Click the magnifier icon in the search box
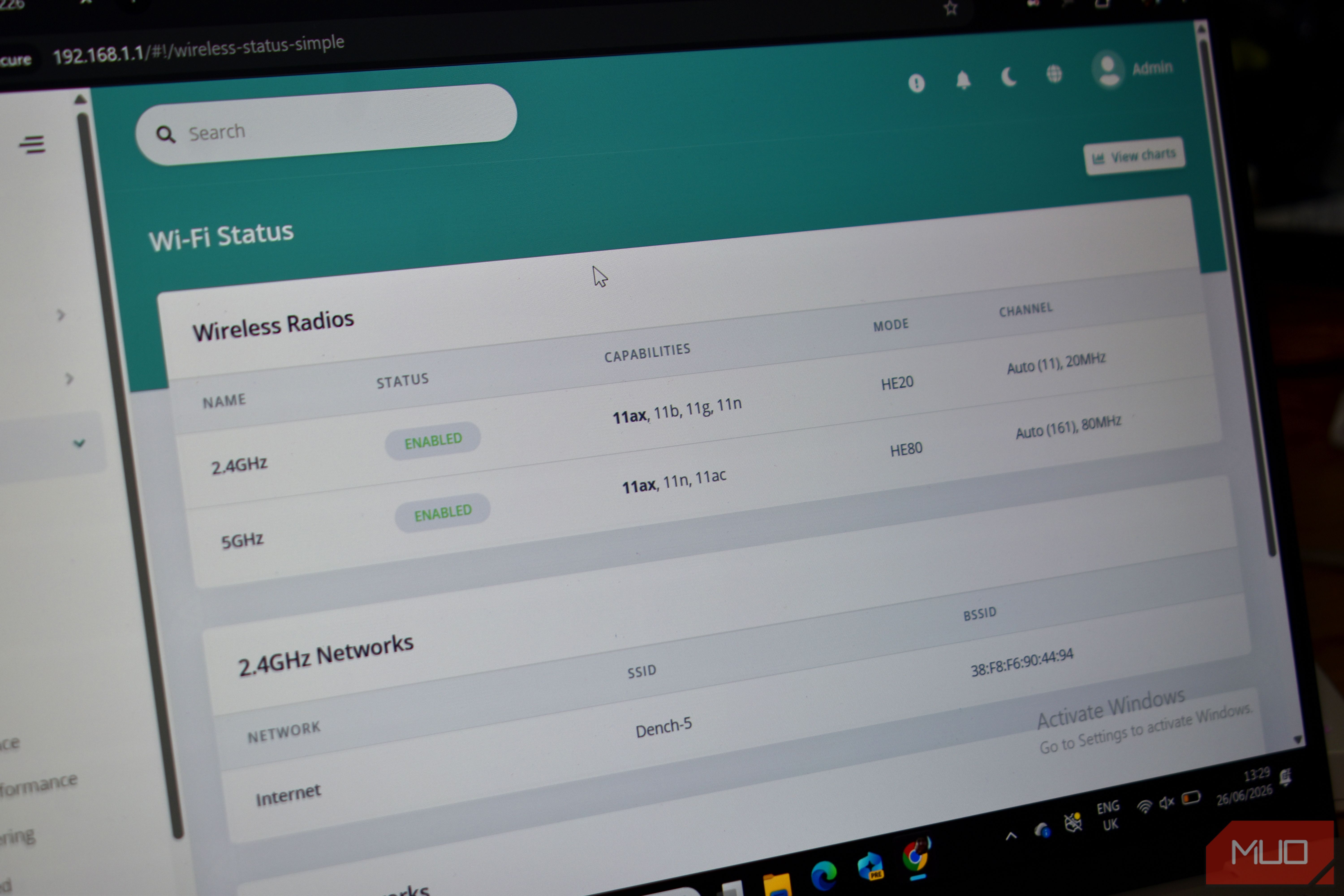The width and height of the screenshot is (1344, 896). [166, 135]
